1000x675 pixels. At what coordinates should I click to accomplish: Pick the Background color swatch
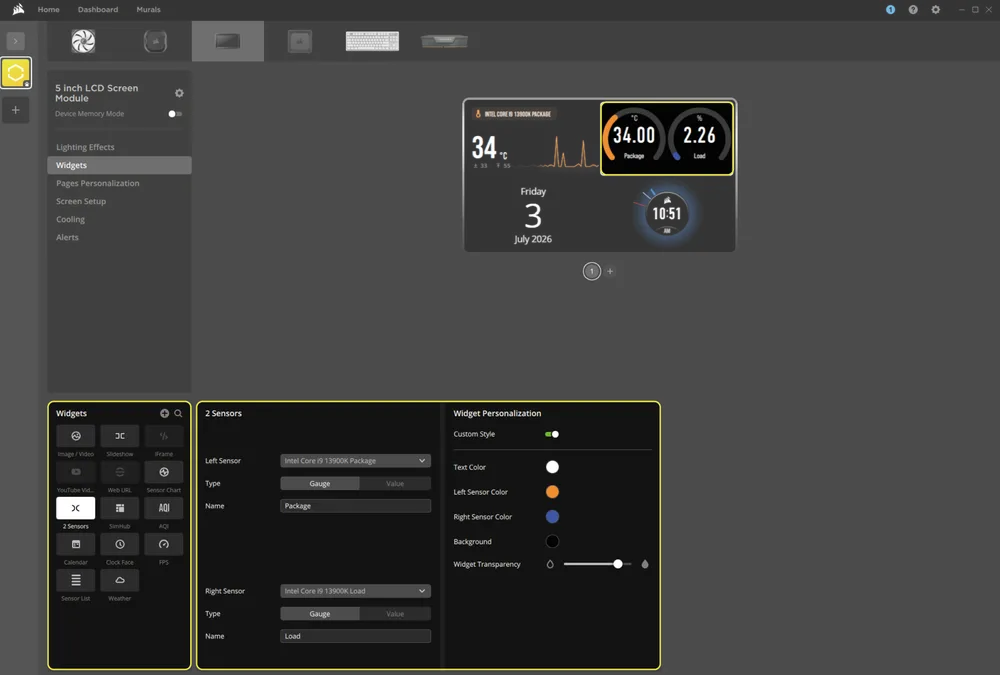(x=552, y=542)
